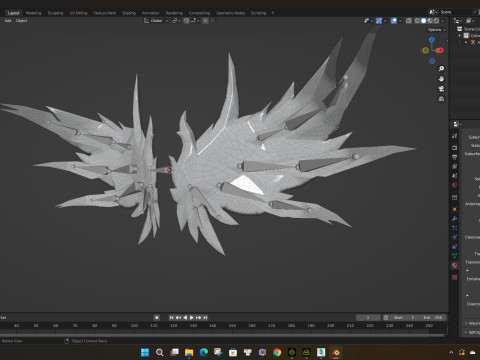Image resolution: width=480 pixels, height=360 pixels.
Task: Open the Modifiers wrench properties tab
Action: 455,219
